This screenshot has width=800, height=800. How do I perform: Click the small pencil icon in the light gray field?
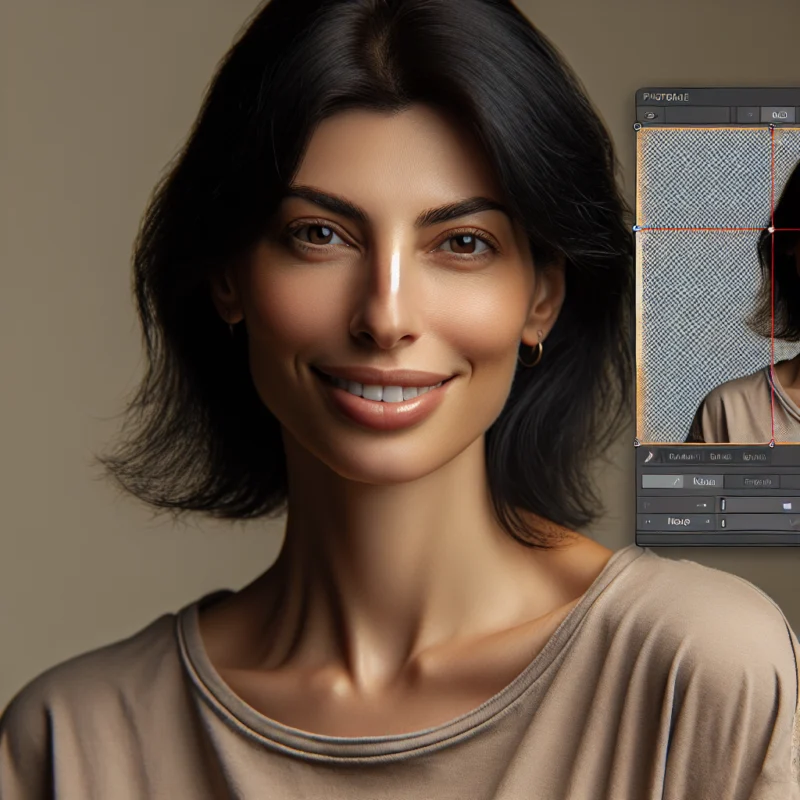pyautogui.click(x=677, y=481)
